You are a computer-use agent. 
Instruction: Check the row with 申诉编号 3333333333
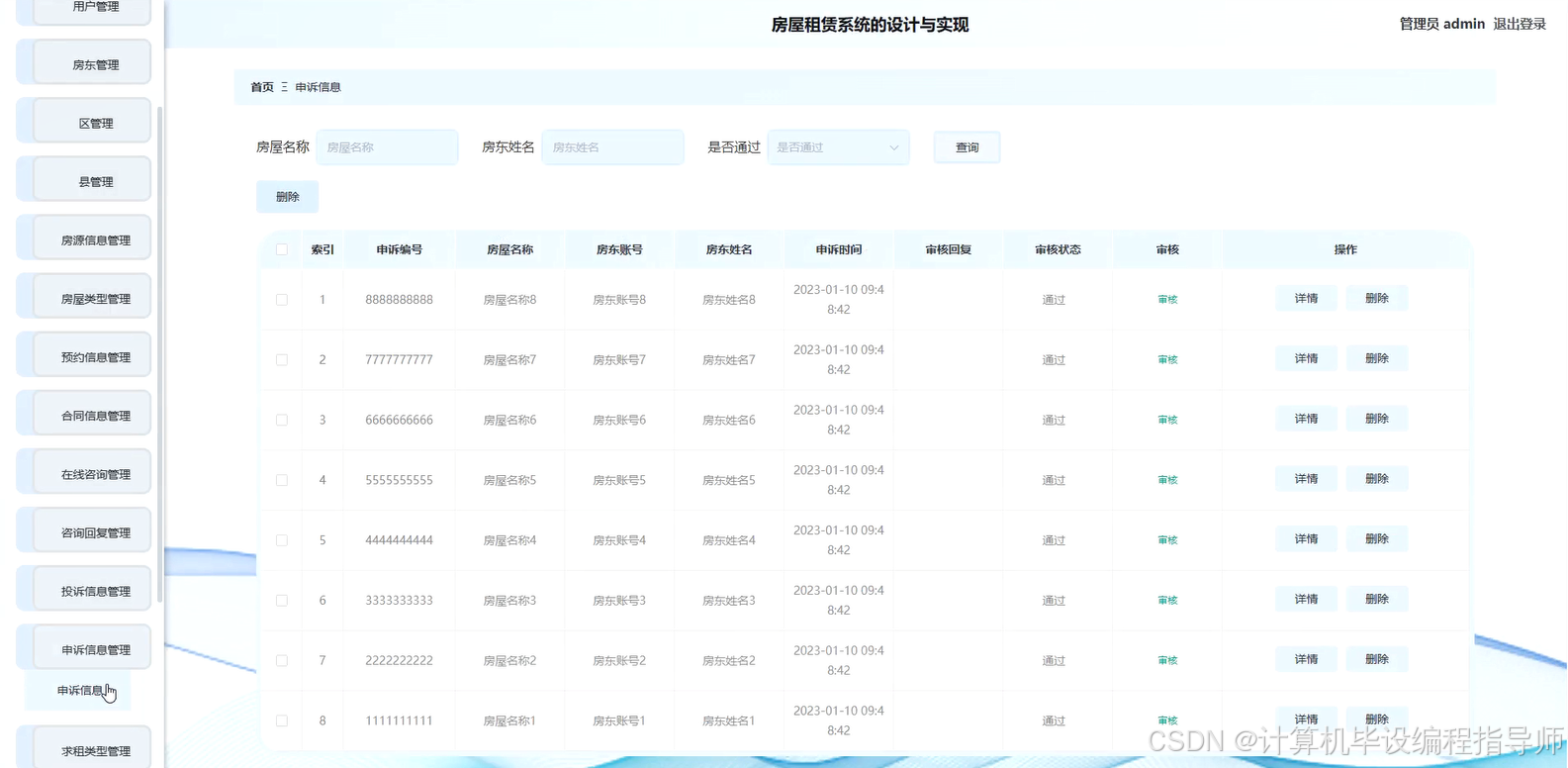[x=282, y=601]
